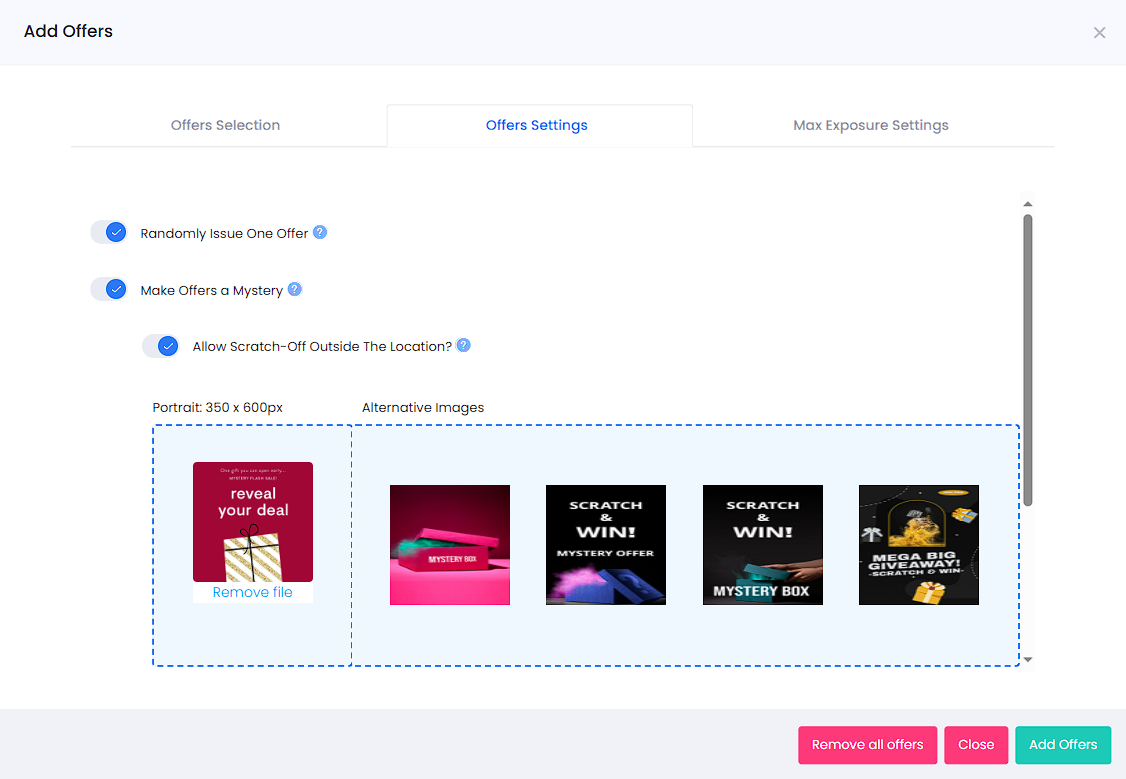The width and height of the screenshot is (1126, 779).
Task: Choose Mega Big Giveaway alternative image
Action: click(x=918, y=545)
